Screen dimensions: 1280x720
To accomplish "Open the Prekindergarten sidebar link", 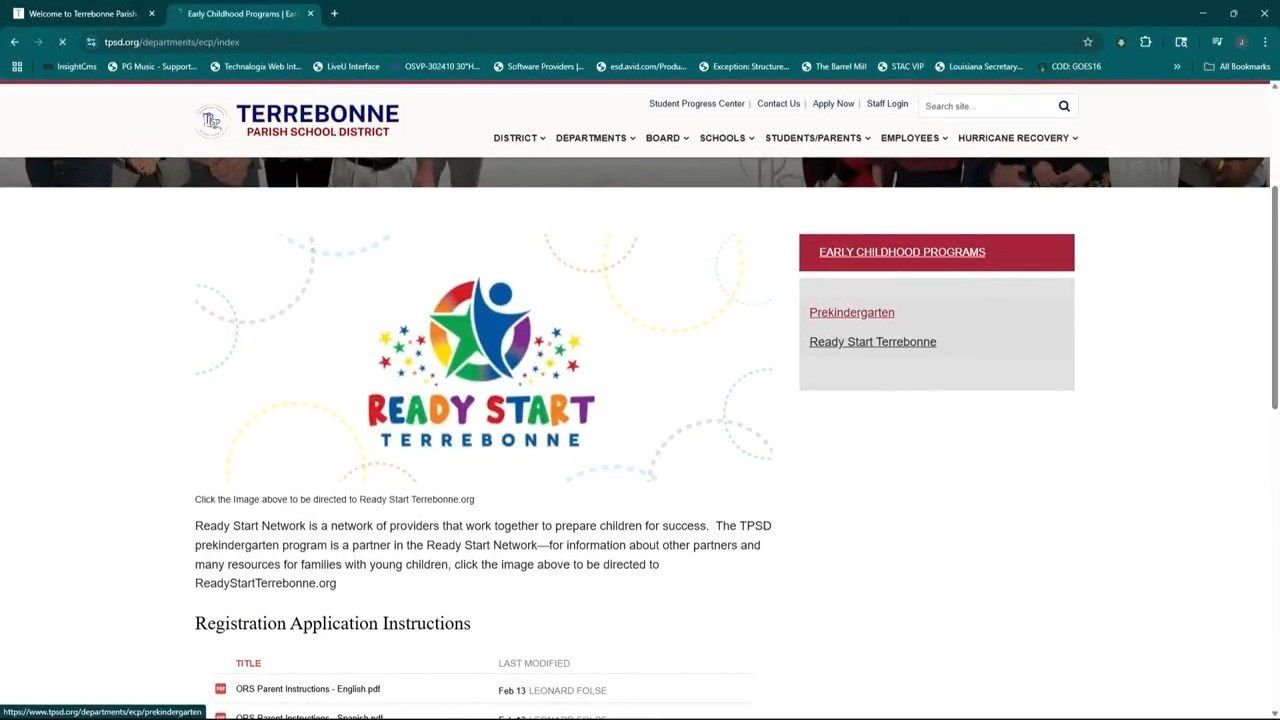I will (852, 313).
